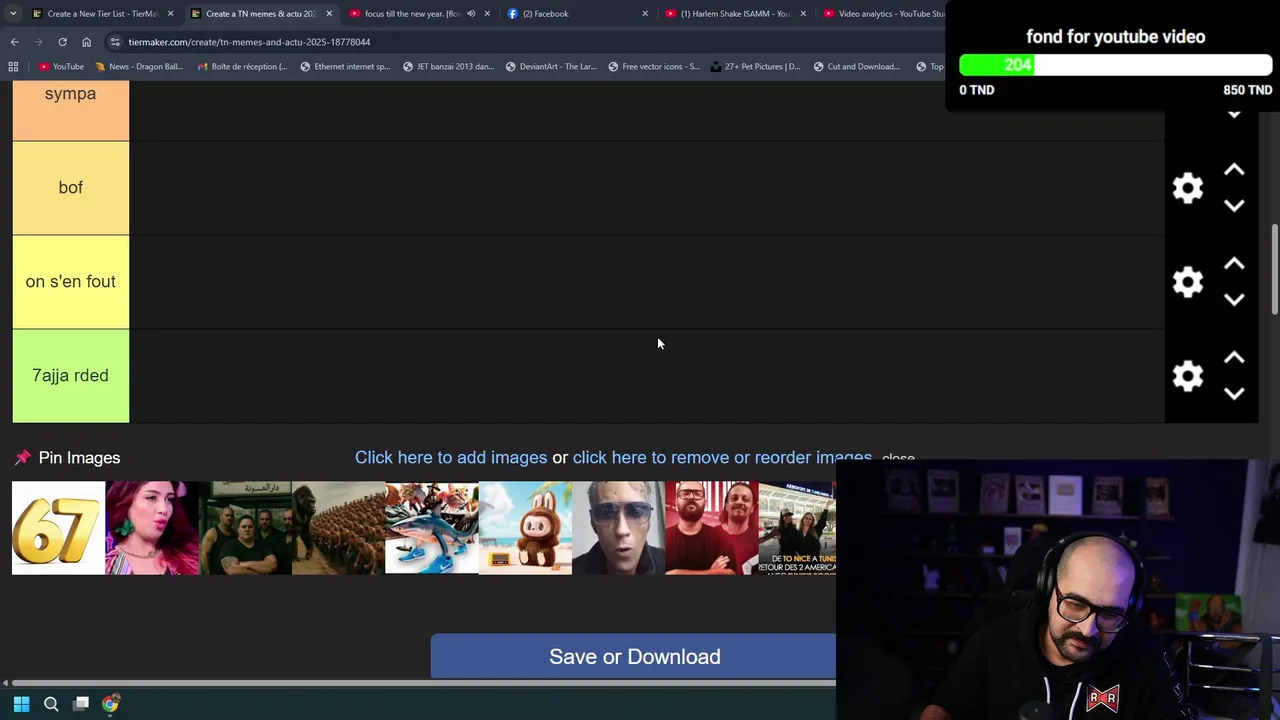Open Chrome from the taskbar
Screen dimensions: 1280x720
[x=110, y=704]
